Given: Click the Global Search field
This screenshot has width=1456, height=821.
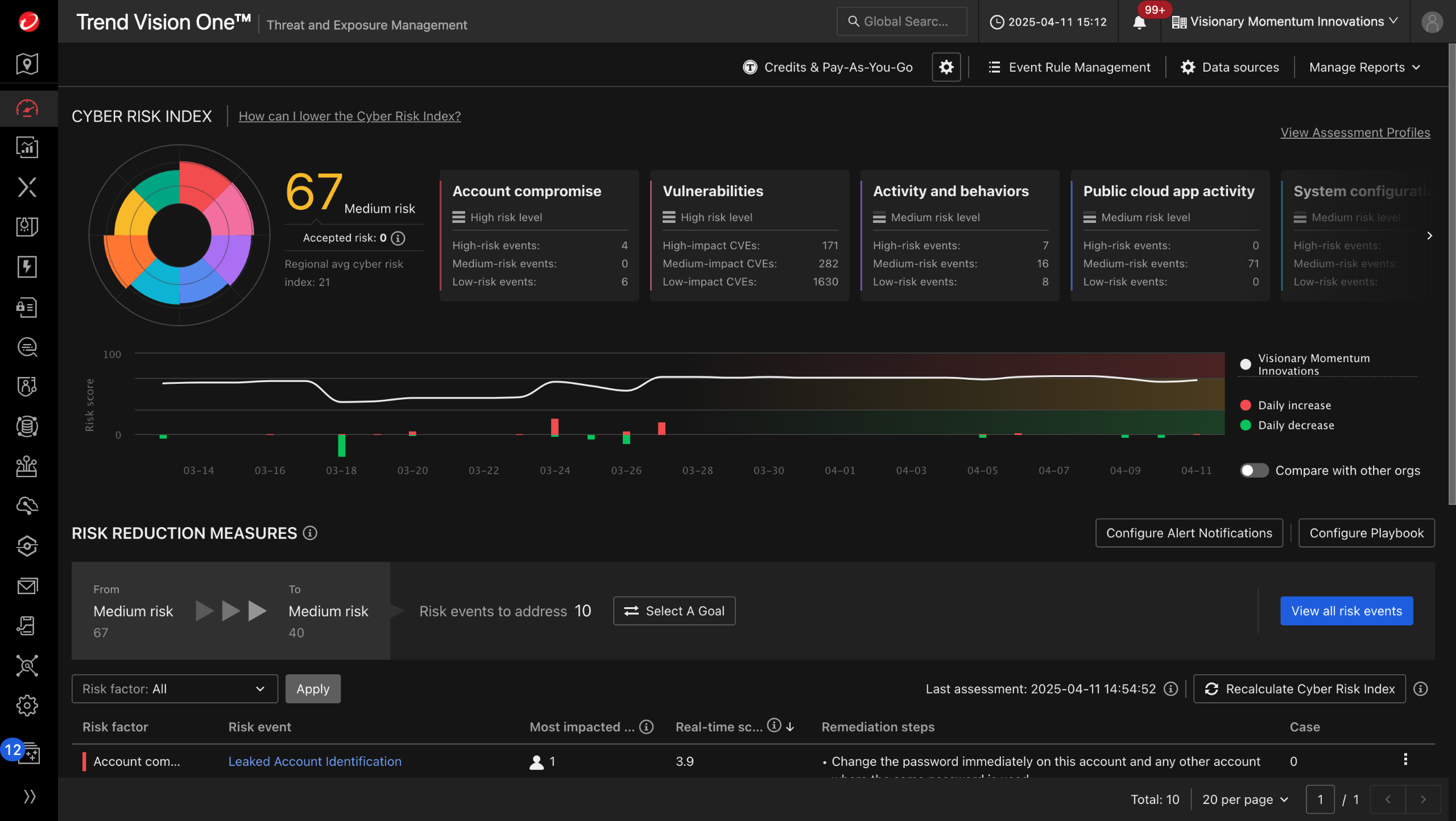Looking at the screenshot, I should pyautogui.click(x=901, y=22).
